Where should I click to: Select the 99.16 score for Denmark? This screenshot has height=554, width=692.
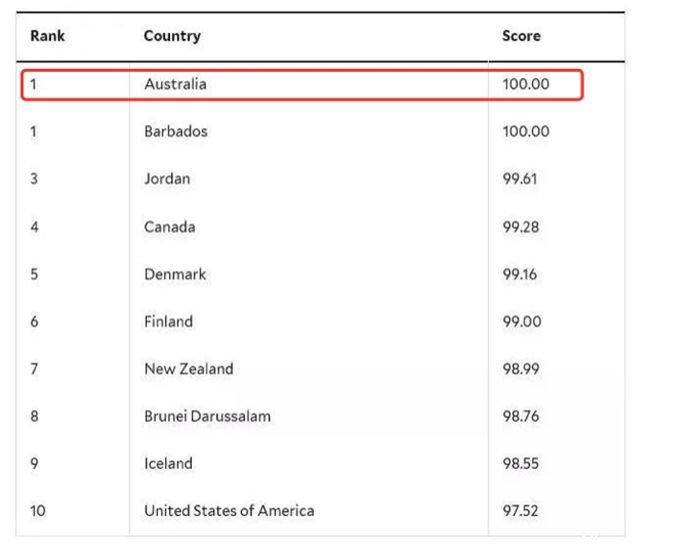[520, 274]
